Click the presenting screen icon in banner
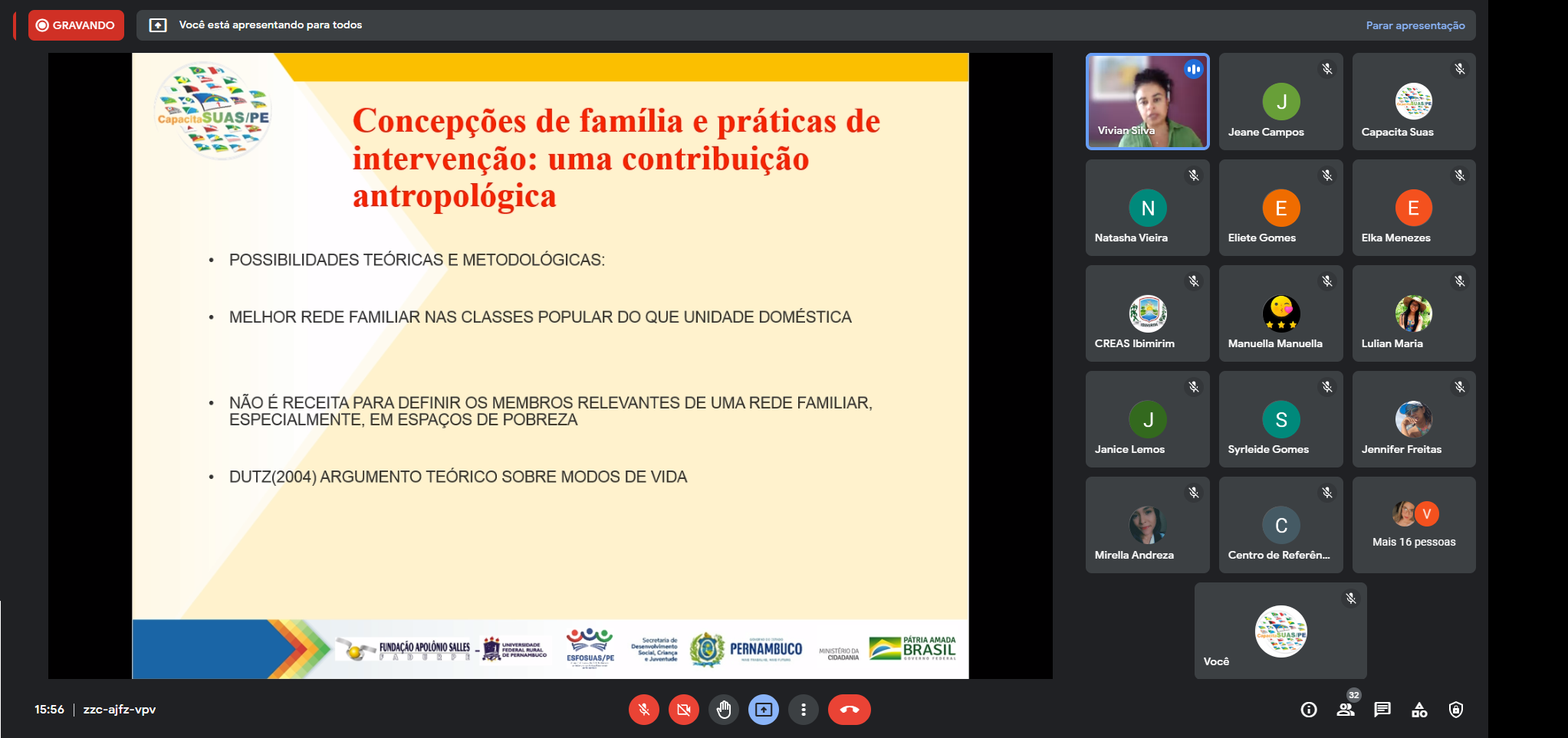Screen dimensions: 1568x738 coord(158,25)
